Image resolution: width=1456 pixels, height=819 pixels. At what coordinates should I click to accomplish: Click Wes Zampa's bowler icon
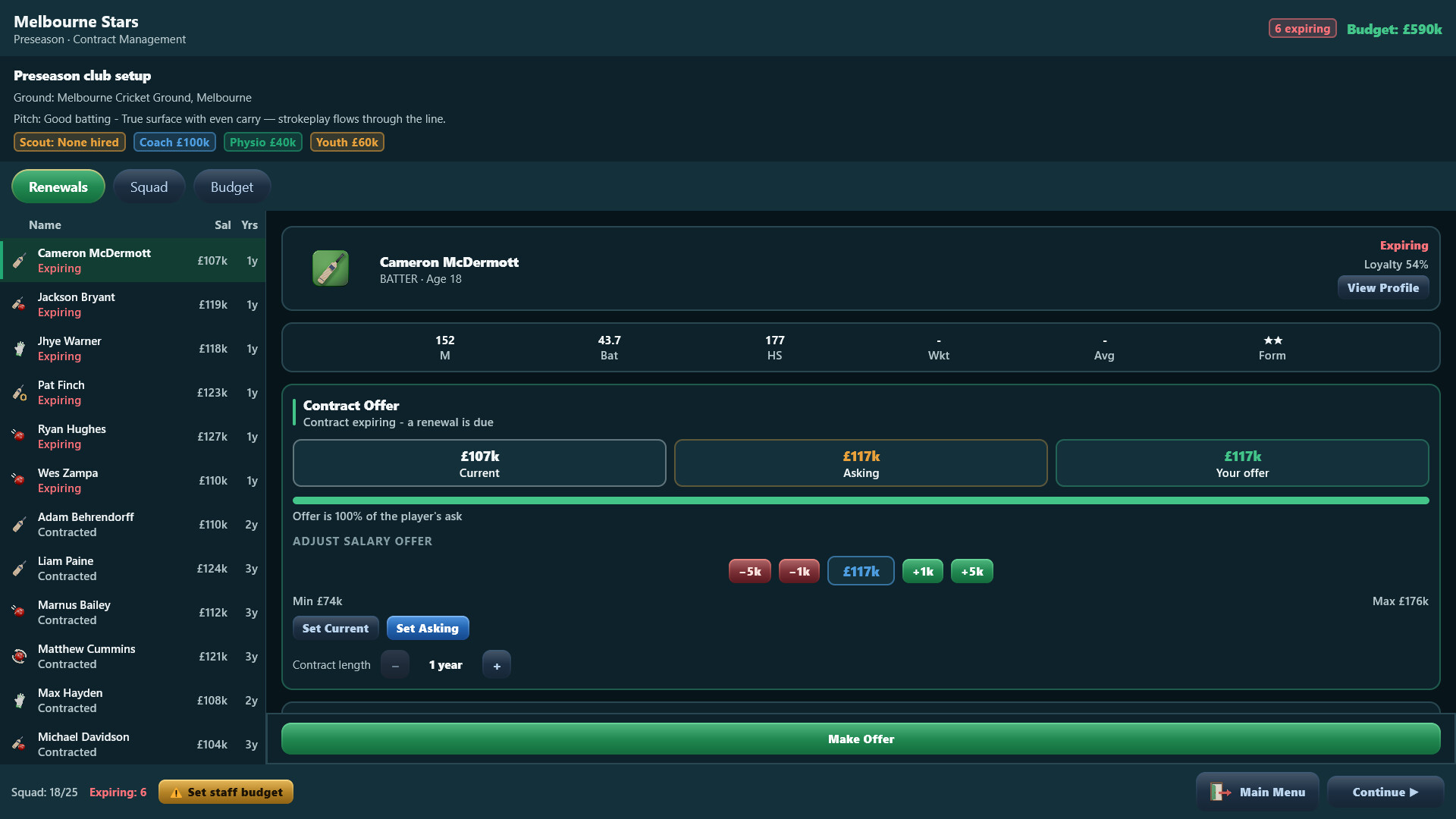20,481
